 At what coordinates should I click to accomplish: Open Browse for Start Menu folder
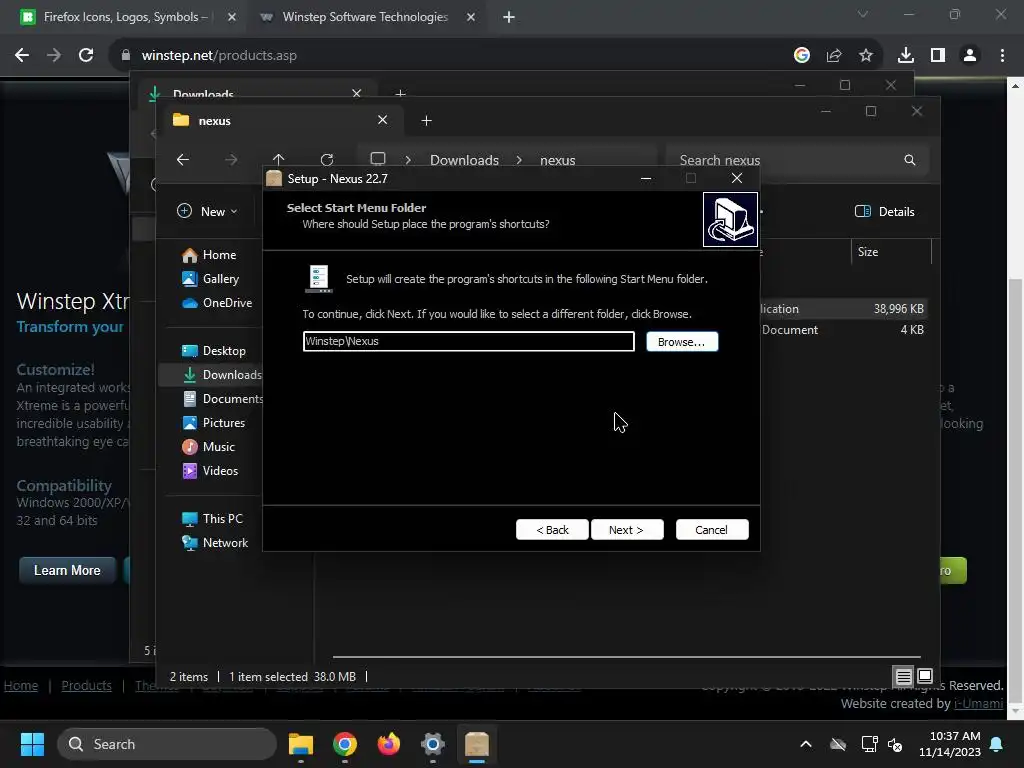pos(682,342)
